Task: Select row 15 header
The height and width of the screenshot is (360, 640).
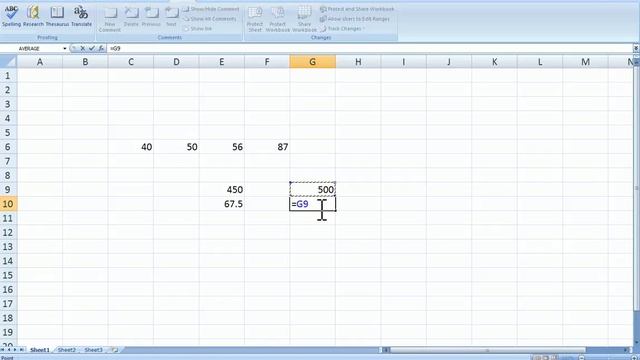Action: click(8, 275)
